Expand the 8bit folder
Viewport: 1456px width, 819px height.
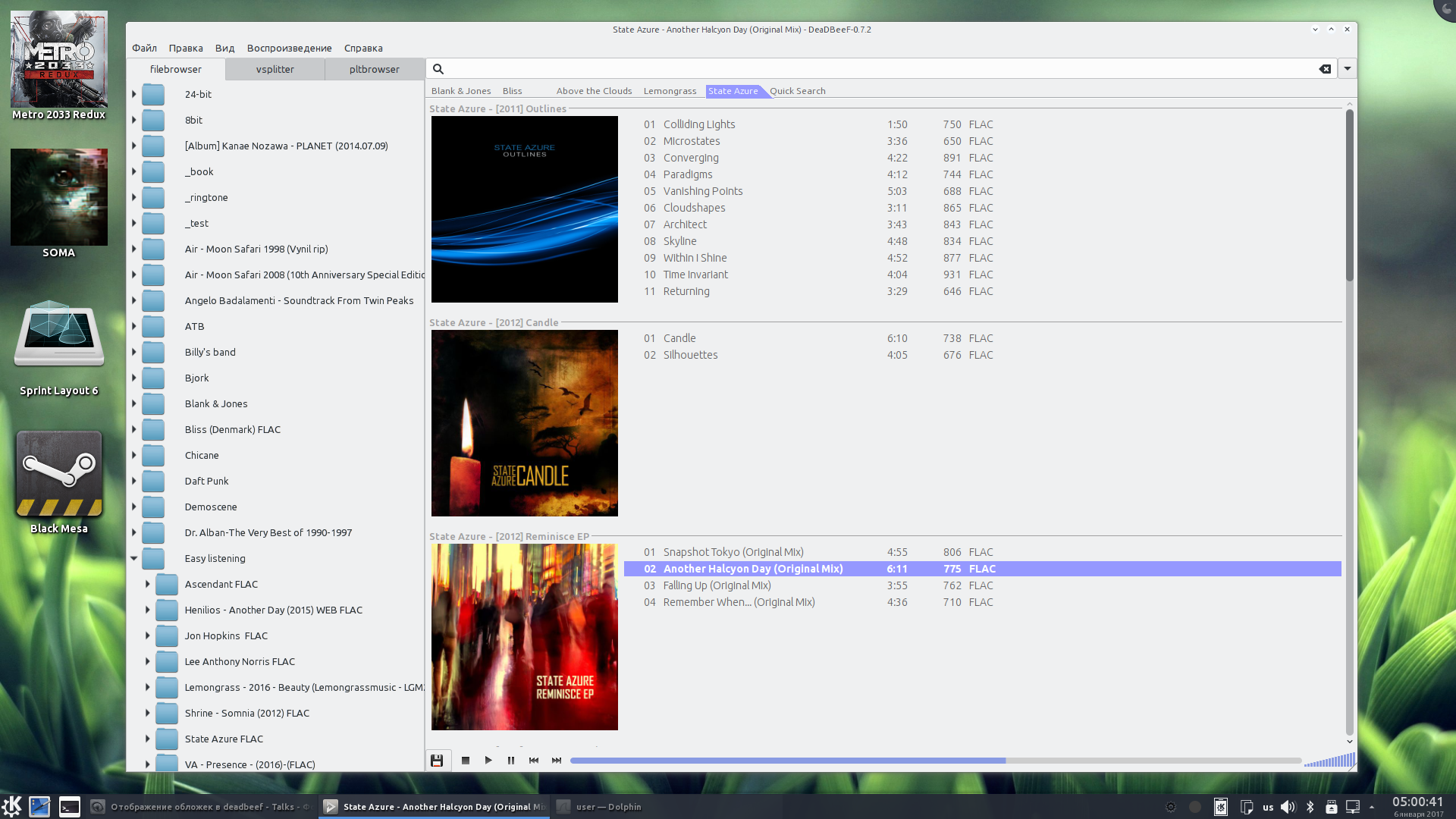(134, 120)
